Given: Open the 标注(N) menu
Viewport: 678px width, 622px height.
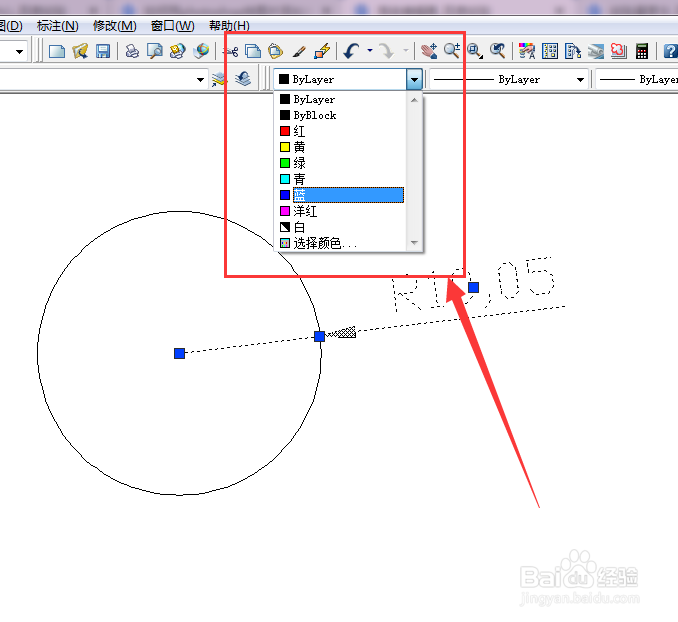Looking at the screenshot, I should point(58,26).
